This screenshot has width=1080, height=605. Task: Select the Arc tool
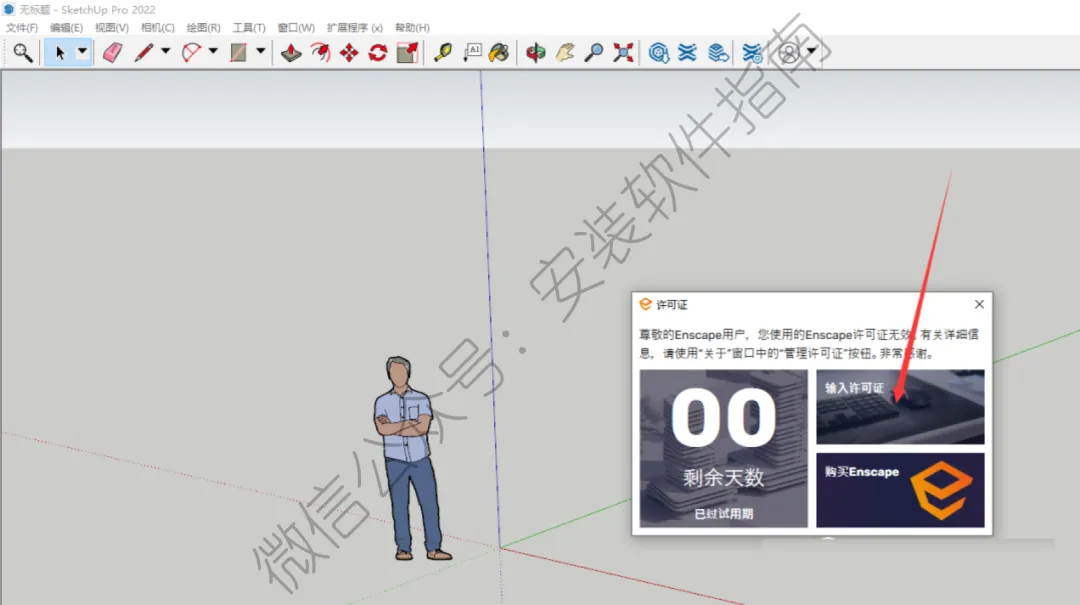191,53
